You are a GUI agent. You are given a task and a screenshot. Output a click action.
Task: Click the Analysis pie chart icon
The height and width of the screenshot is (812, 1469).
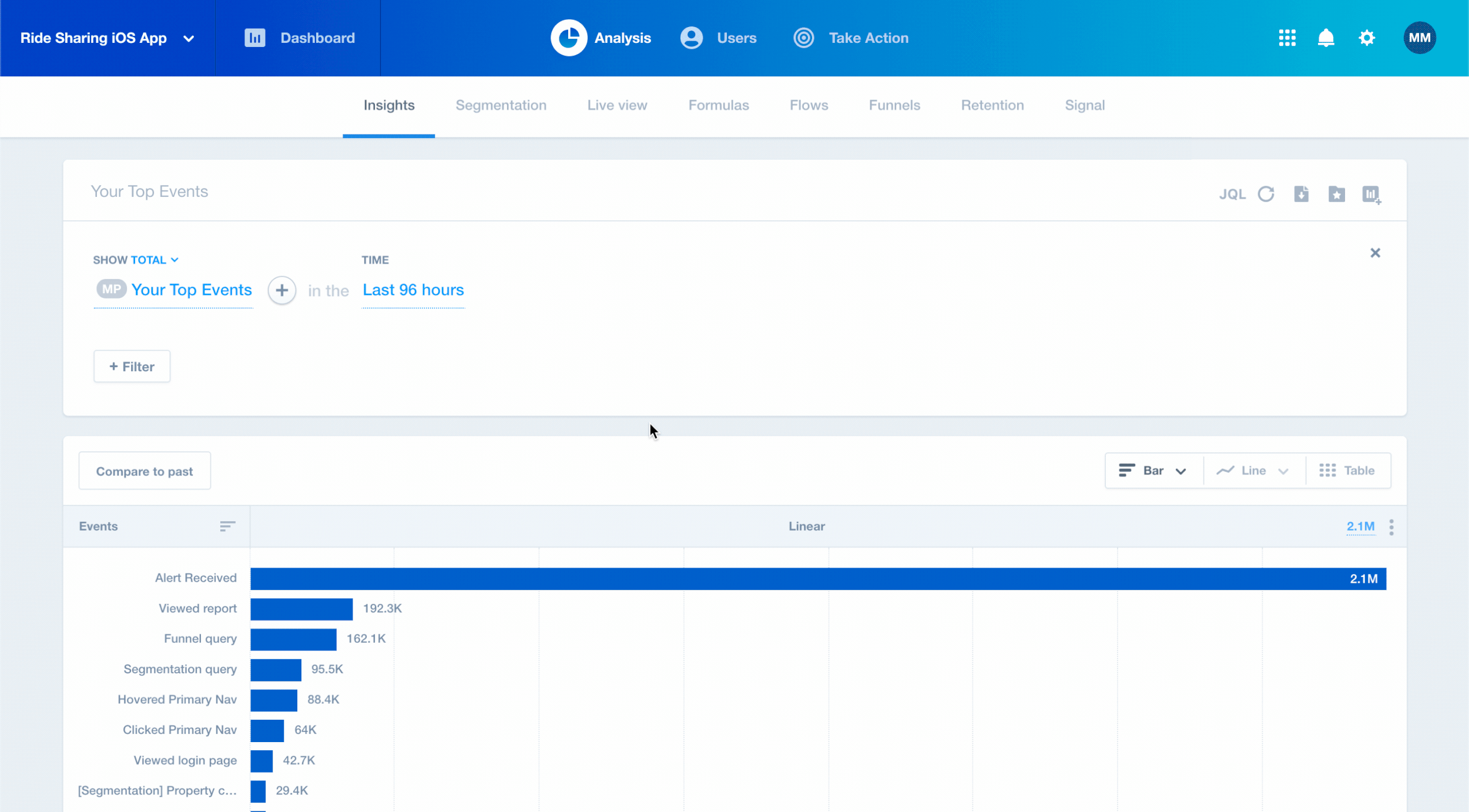(x=568, y=38)
